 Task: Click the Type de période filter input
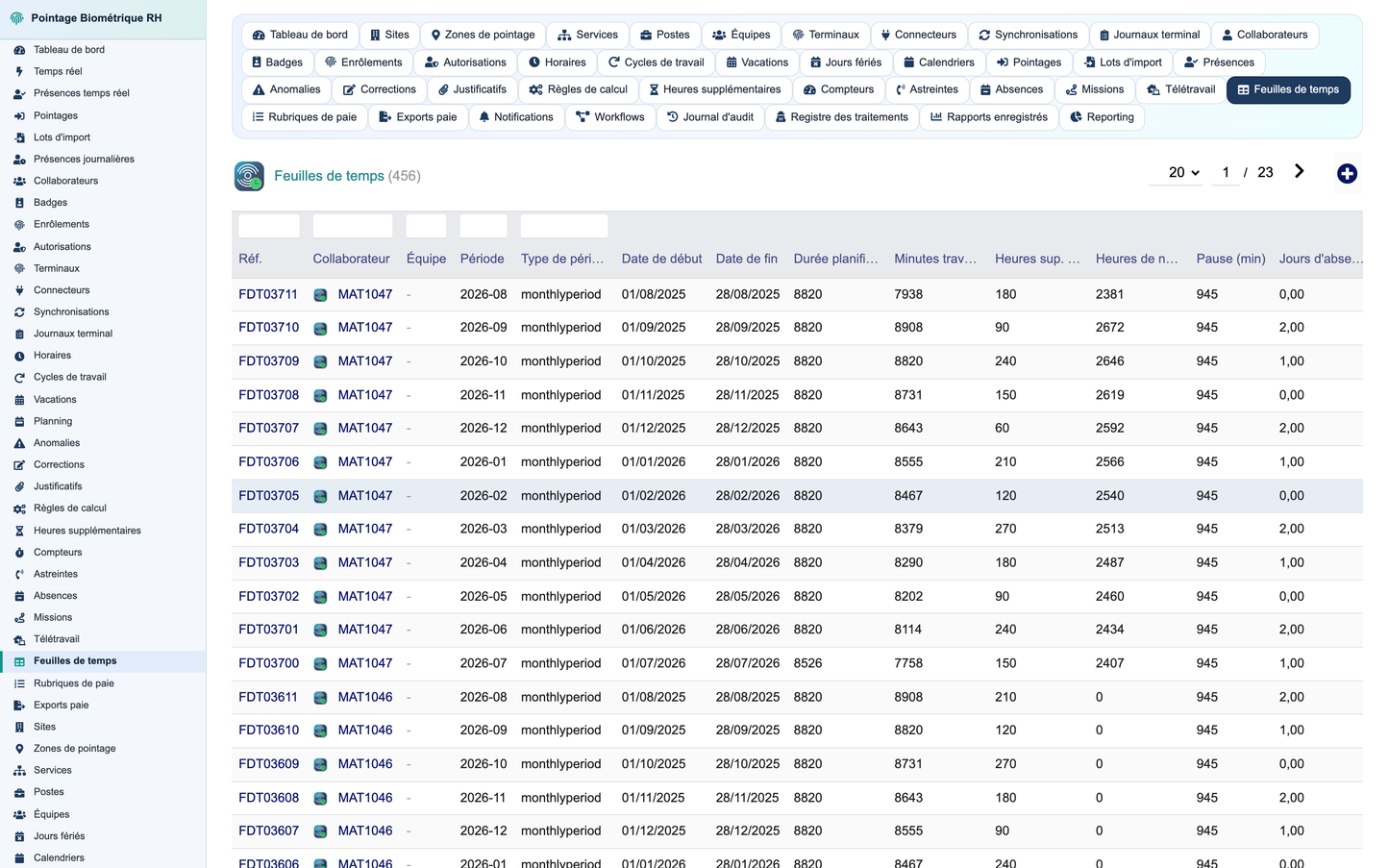pyautogui.click(x=564, y=226)
